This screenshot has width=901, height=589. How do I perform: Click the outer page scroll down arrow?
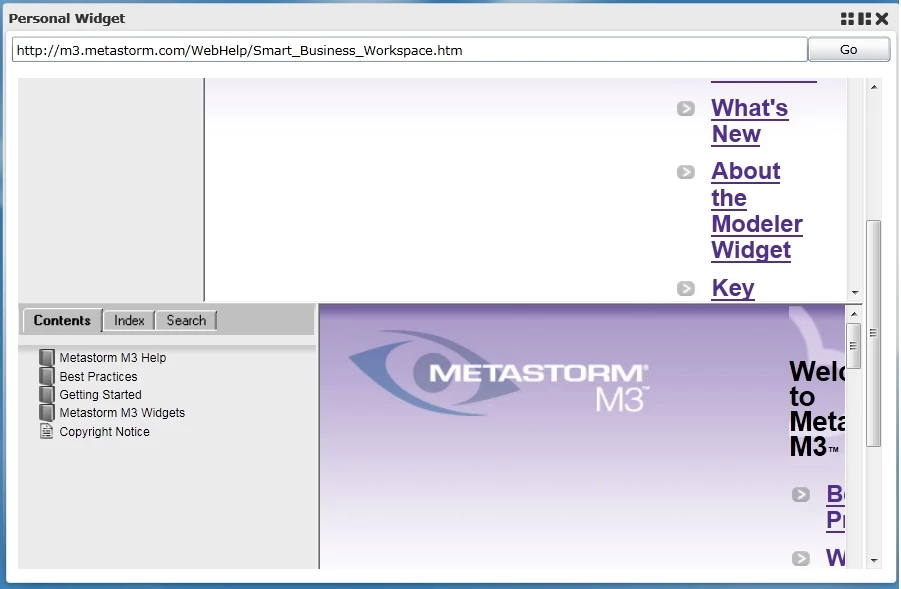(873, 561)
